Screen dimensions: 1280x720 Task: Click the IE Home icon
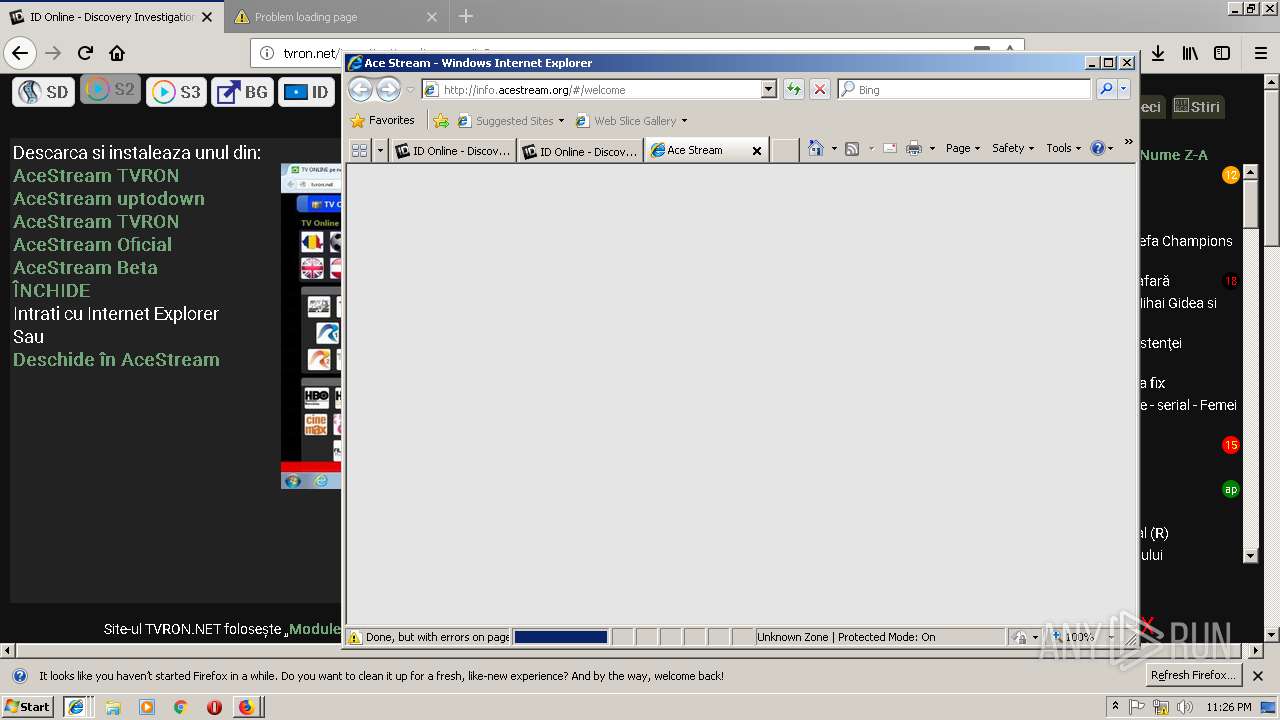tap(815, 148)
